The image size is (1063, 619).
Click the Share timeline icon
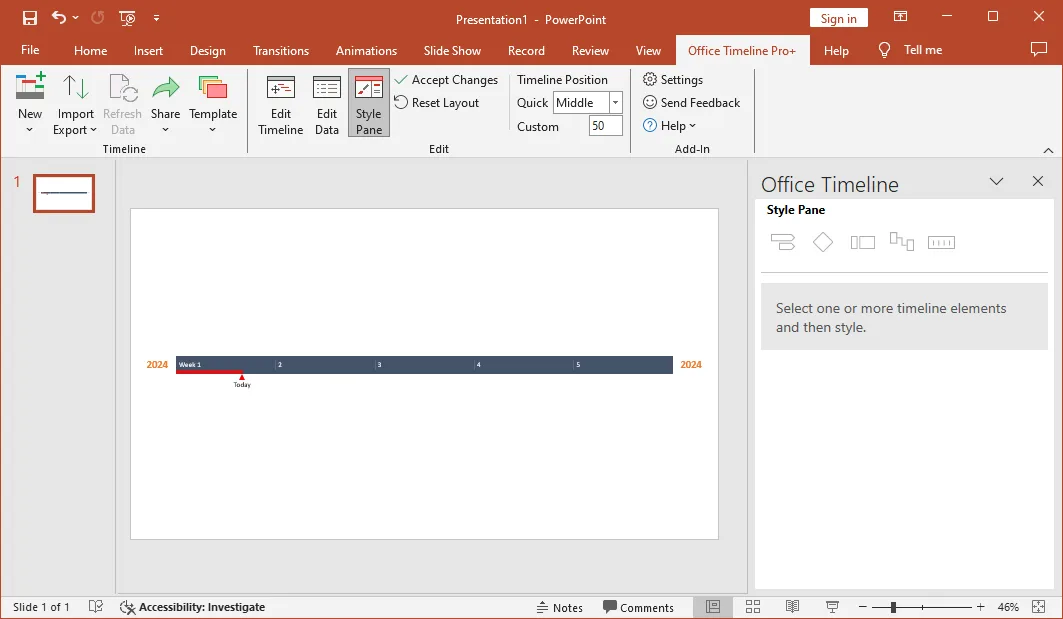(165, 103)
